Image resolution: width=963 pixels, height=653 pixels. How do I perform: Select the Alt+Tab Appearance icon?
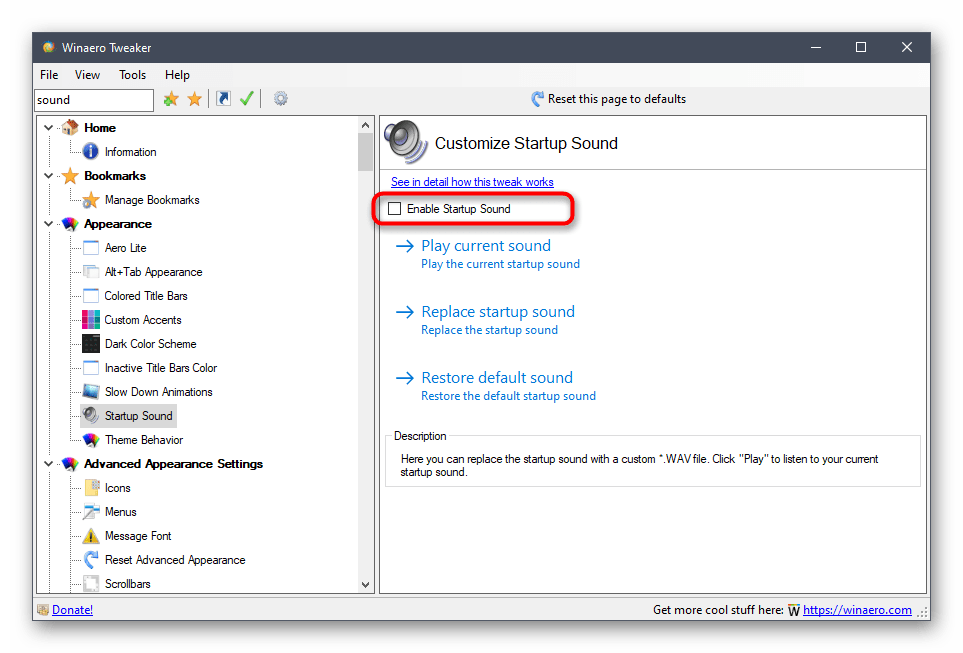[x=91, y=272]
